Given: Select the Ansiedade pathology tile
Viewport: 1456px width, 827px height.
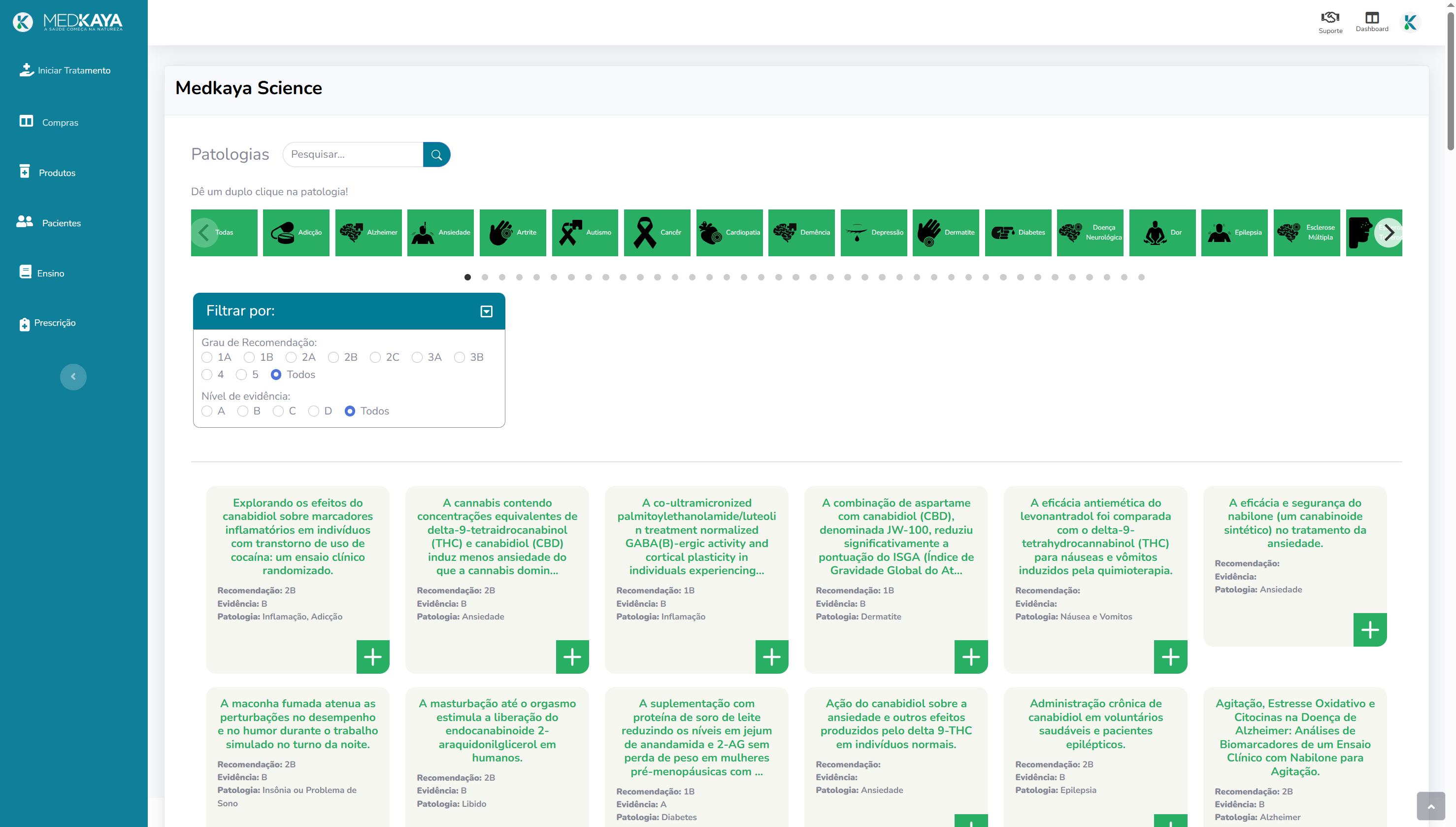Looking at the screenshot, I should click(x=440, y=233).
